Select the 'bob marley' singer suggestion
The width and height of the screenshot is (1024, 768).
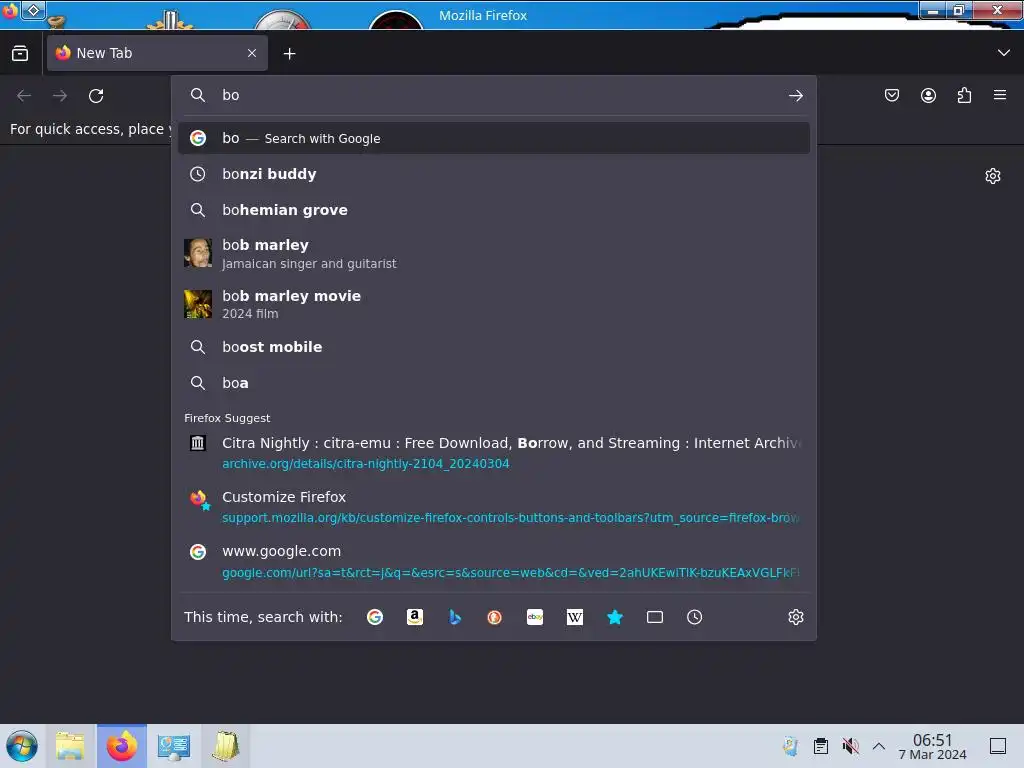pyautogui.click(x=493, y=253)
